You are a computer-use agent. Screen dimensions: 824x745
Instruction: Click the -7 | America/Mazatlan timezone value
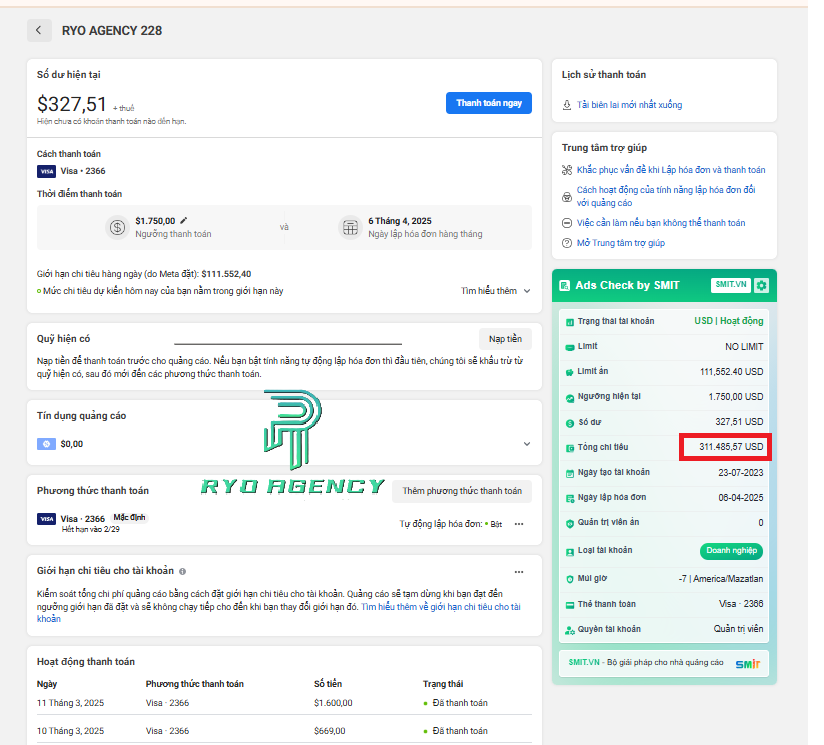tap(720, 578)
